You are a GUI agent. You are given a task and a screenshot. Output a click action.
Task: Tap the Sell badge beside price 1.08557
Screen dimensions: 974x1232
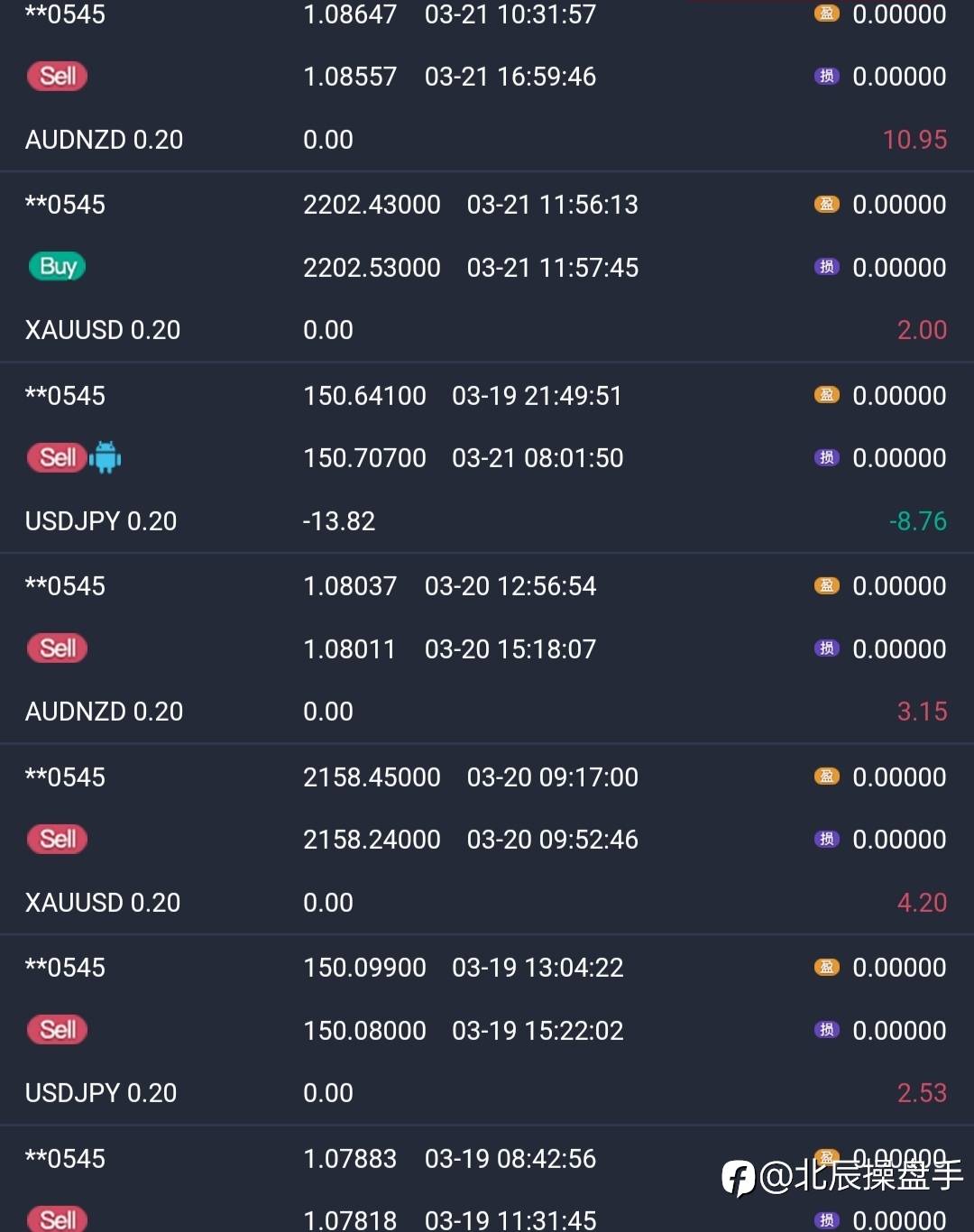coord(58,76)
